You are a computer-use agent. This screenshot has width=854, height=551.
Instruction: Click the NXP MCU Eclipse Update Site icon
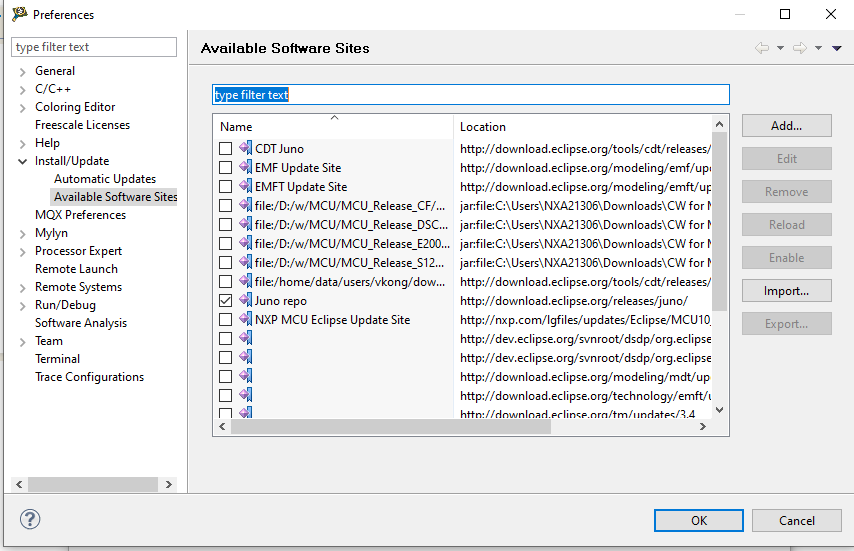[245, 319]
